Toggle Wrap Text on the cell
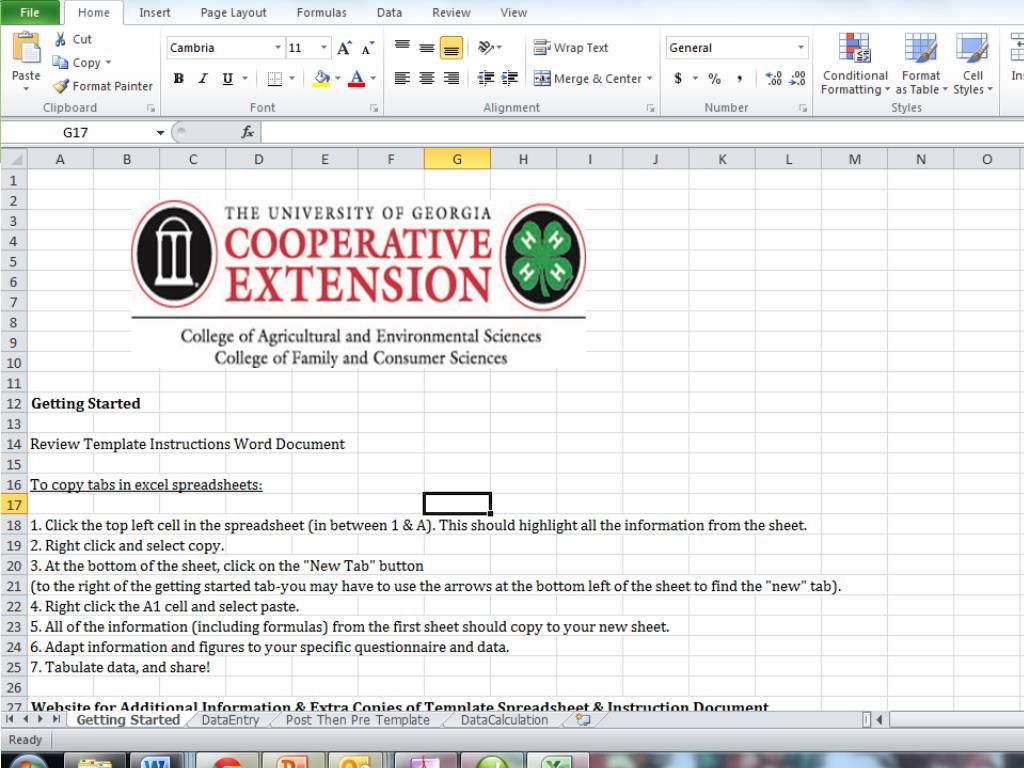The height and width of the screenshot is (768, 1024). pos(571,48)
